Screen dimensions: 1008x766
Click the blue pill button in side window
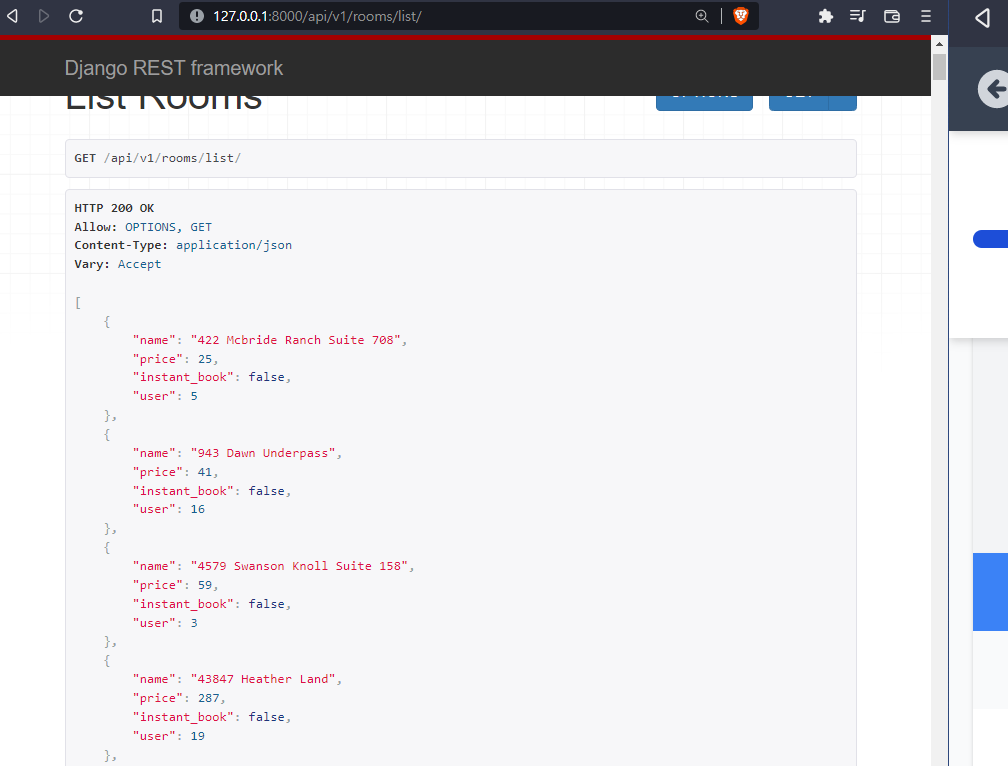click(991, 239)
